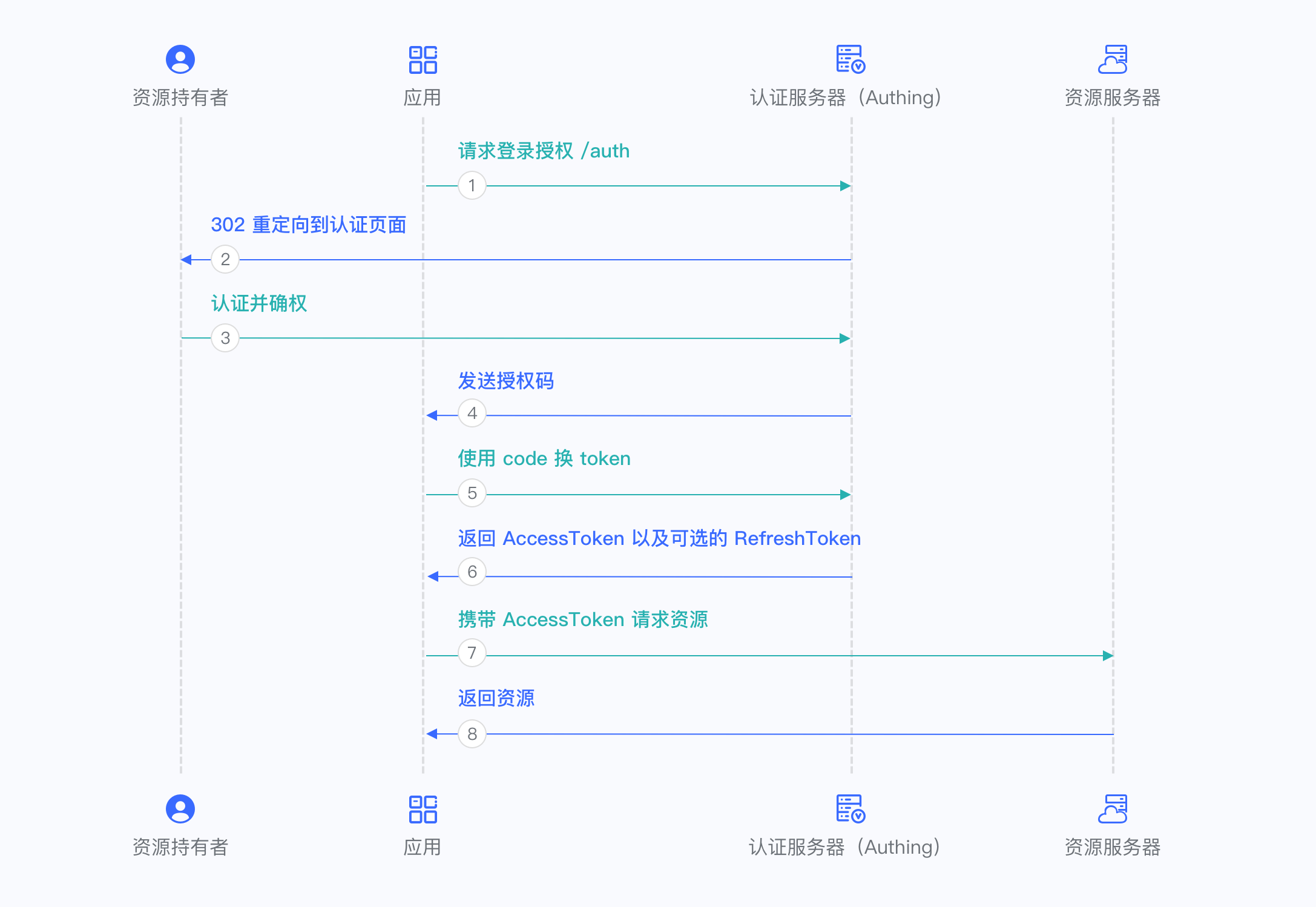Click the '请求登录授权 /auth' label
Viewport: 1316px width, 907px height.
point(544,151)
